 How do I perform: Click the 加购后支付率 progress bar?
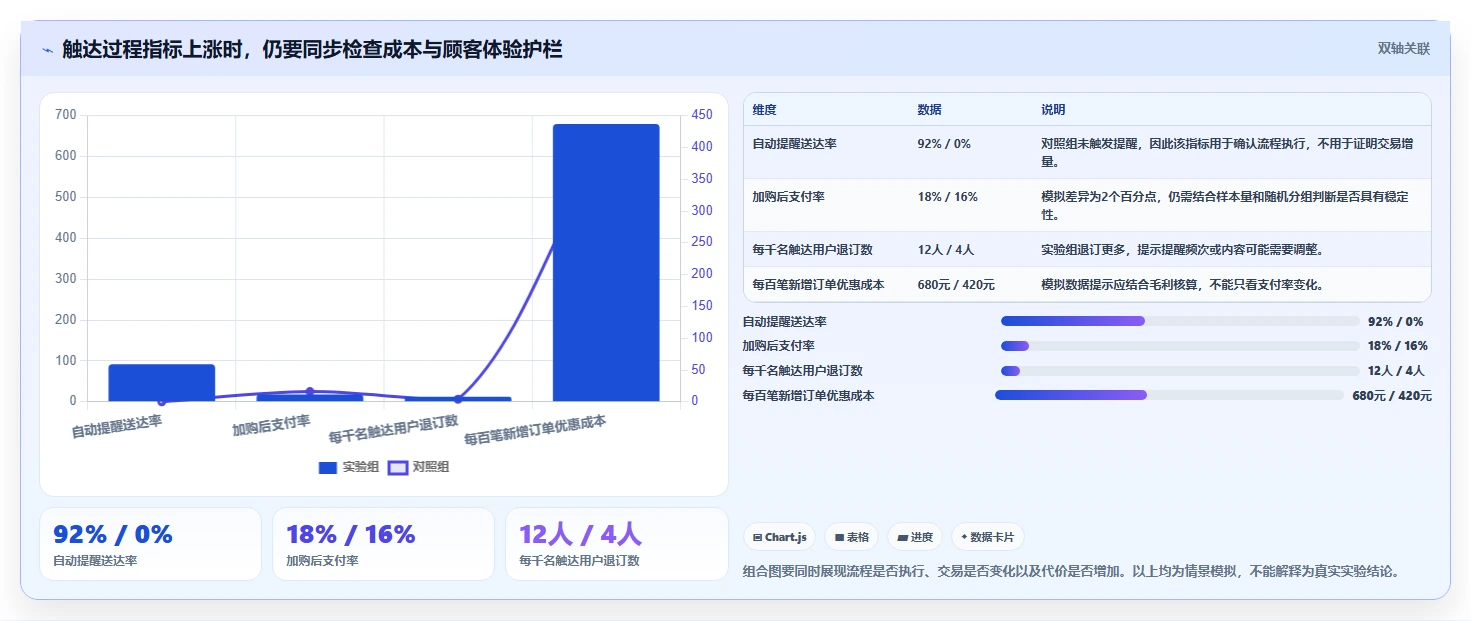[1180, 346]
